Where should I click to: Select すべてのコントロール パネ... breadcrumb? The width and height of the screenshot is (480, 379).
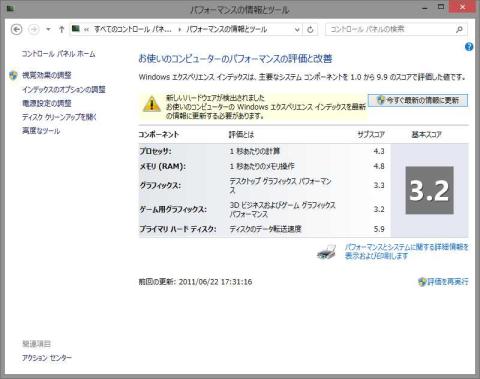click(133, 29)
